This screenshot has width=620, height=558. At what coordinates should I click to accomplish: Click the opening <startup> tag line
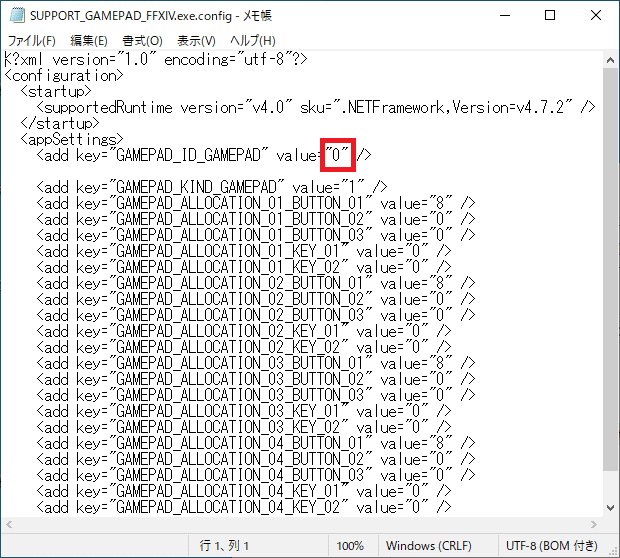(x=56, y=91)
